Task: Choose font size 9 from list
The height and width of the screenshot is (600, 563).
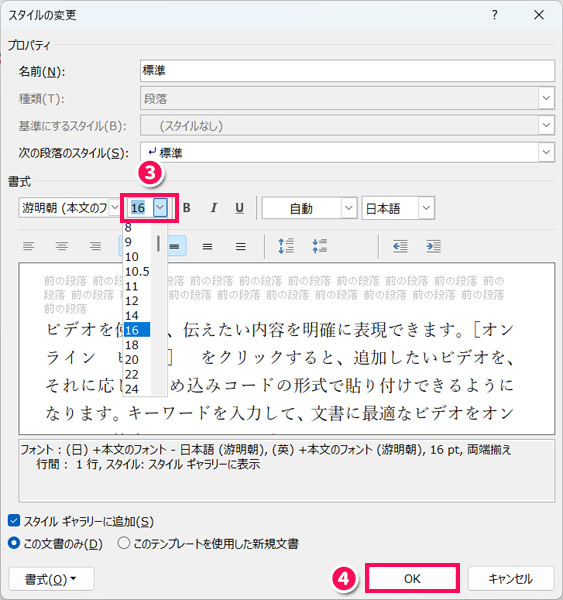Action: [137, 242]
